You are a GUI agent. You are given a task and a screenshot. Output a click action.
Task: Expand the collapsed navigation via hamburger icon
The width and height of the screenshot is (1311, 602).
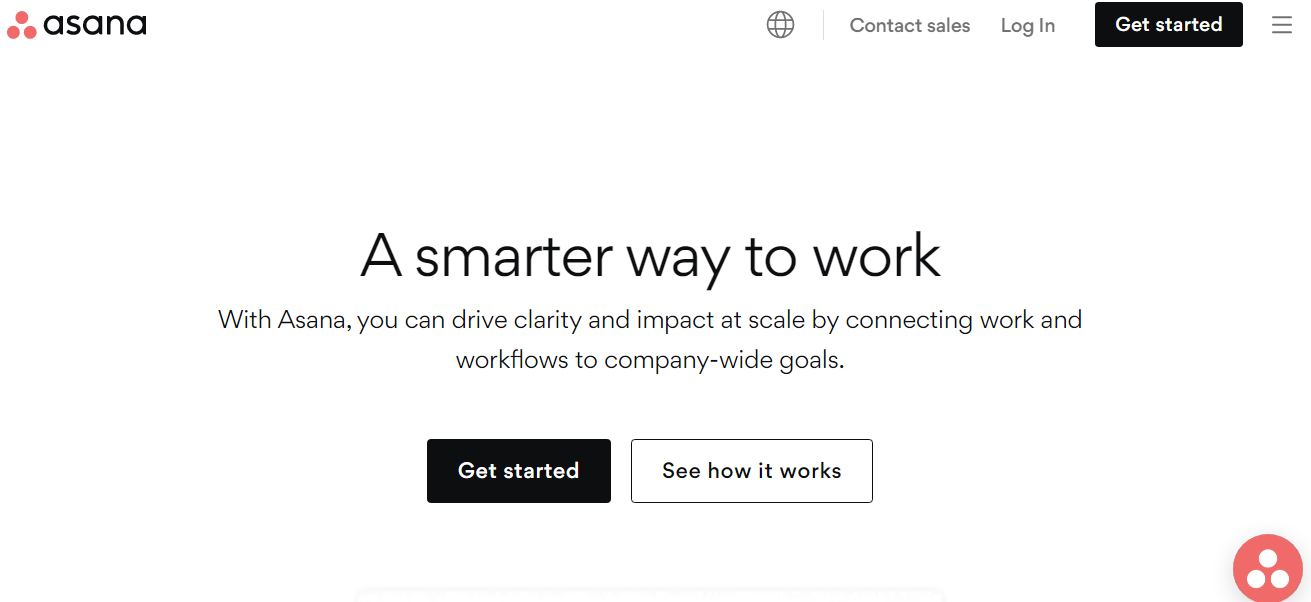[1282, 25]
